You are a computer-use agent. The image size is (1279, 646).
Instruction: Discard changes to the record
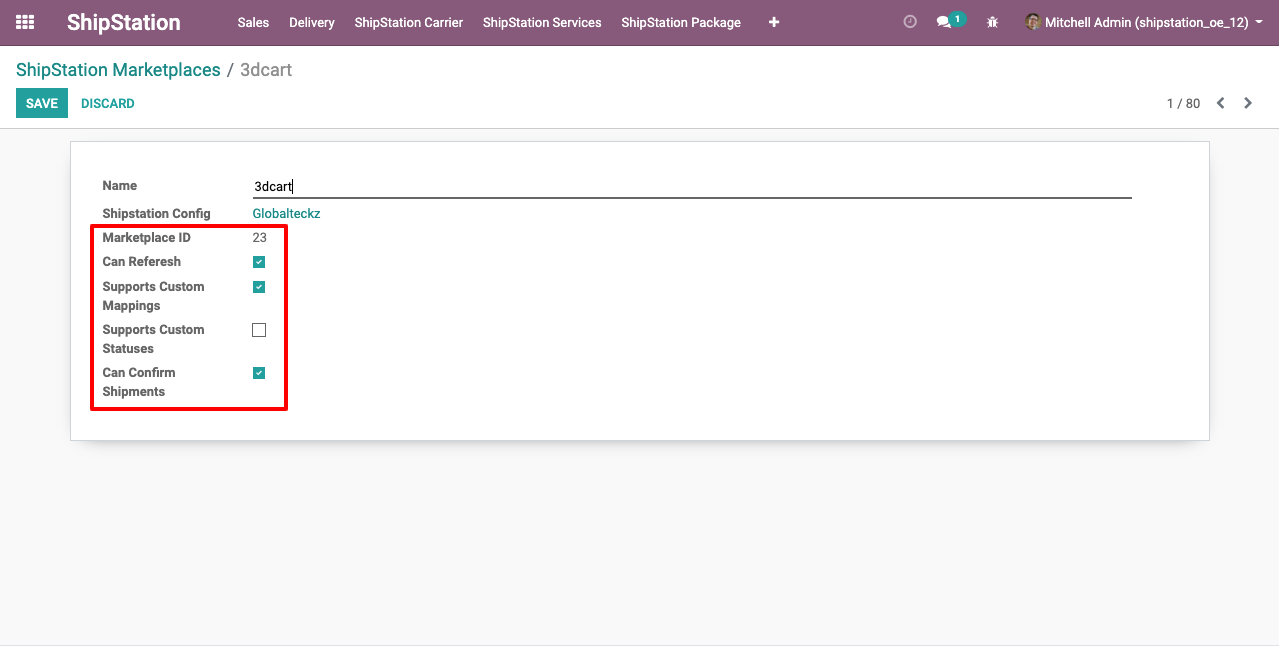[x=108, y=103]
